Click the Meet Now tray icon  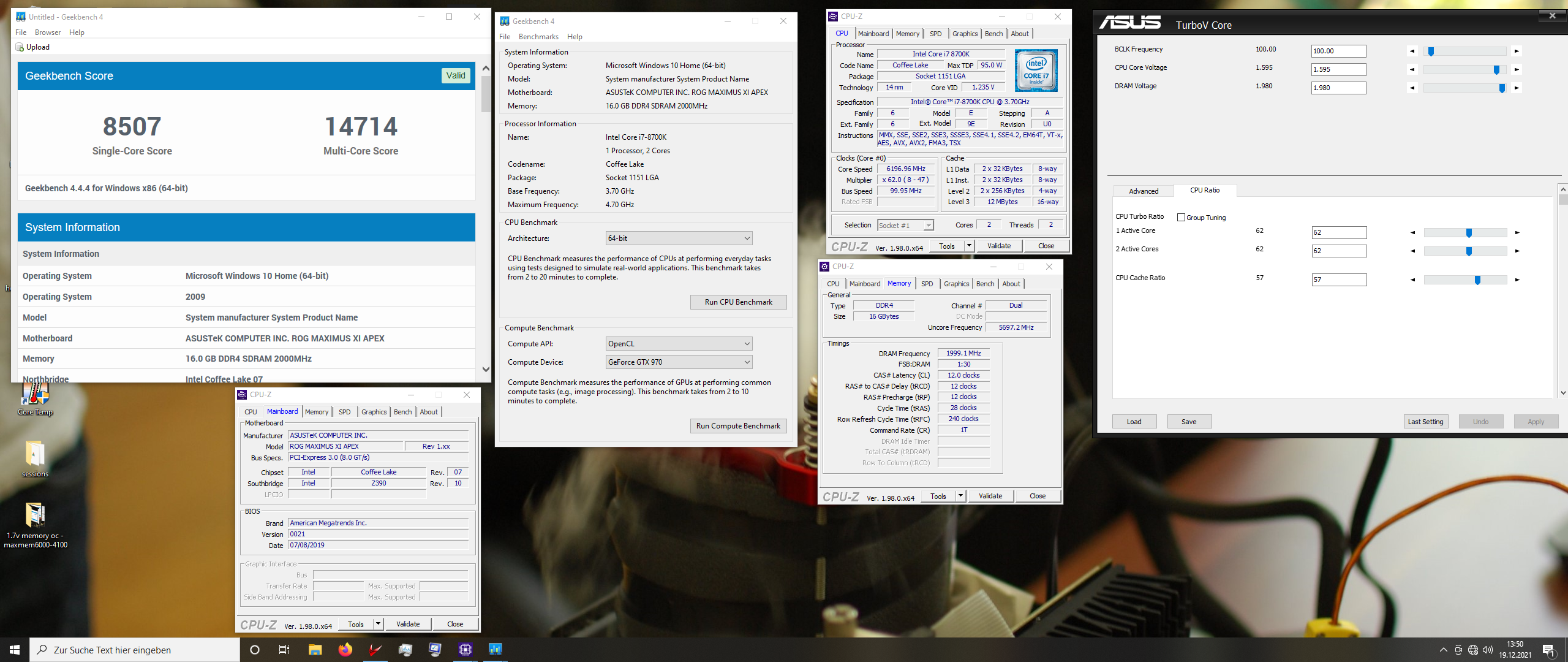(1458, 650)
